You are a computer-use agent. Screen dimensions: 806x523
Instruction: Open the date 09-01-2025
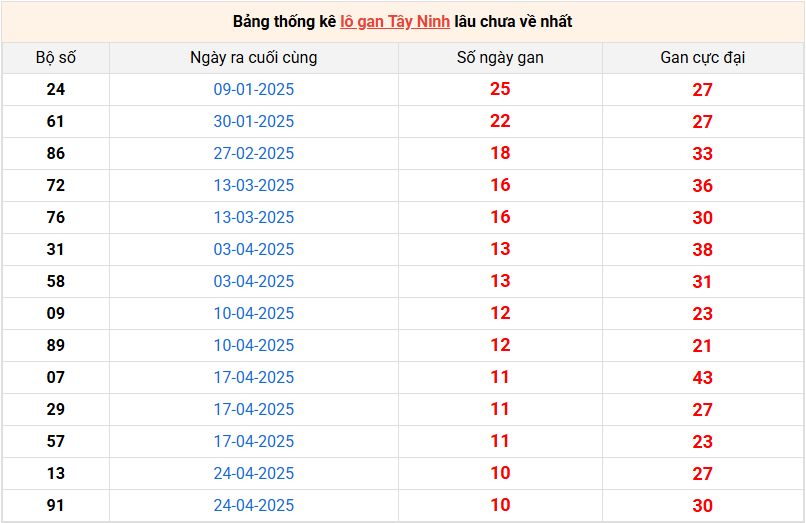(x=253, y=89)
